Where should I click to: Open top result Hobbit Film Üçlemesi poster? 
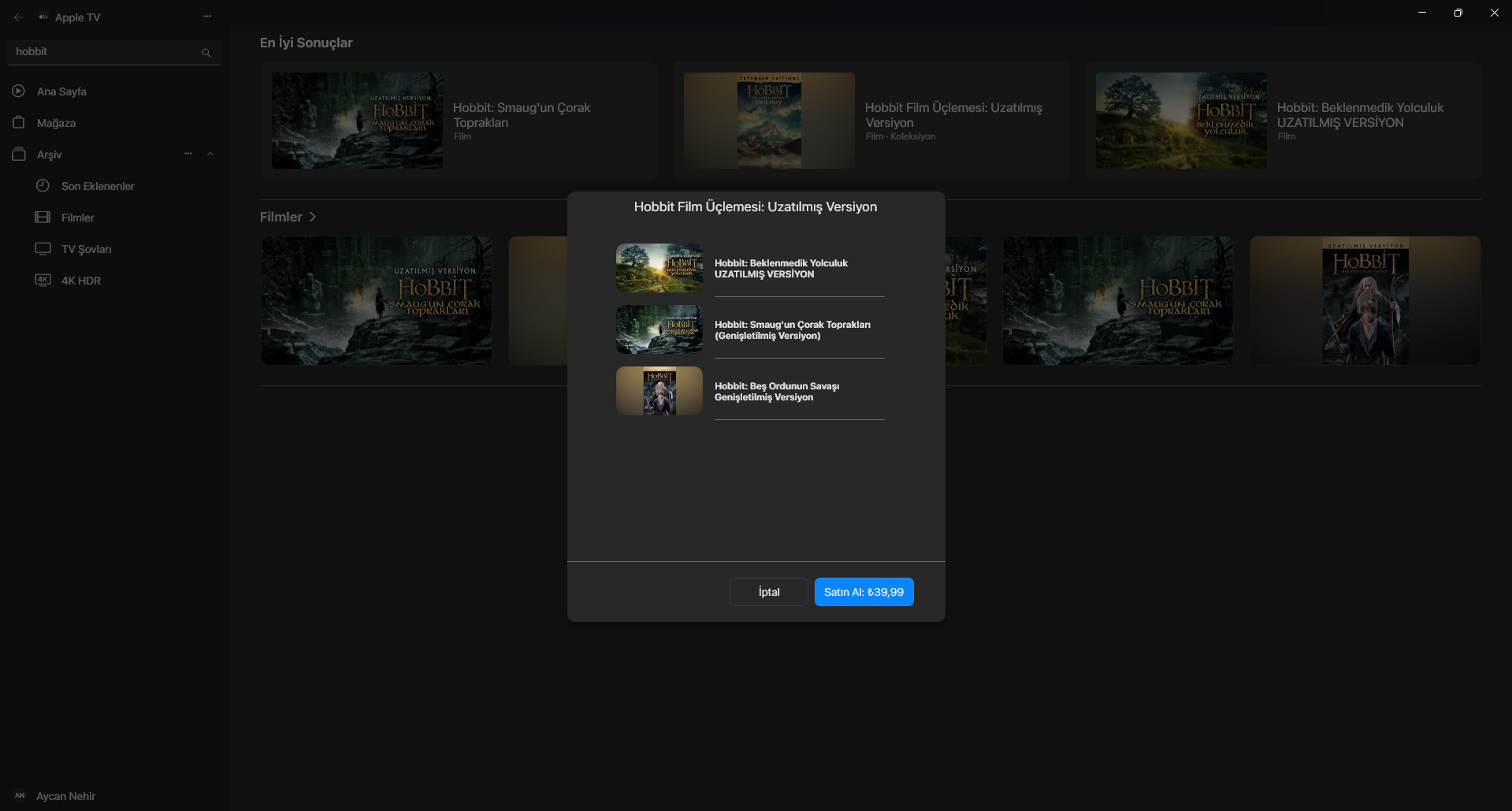click(x=769, y=121)
